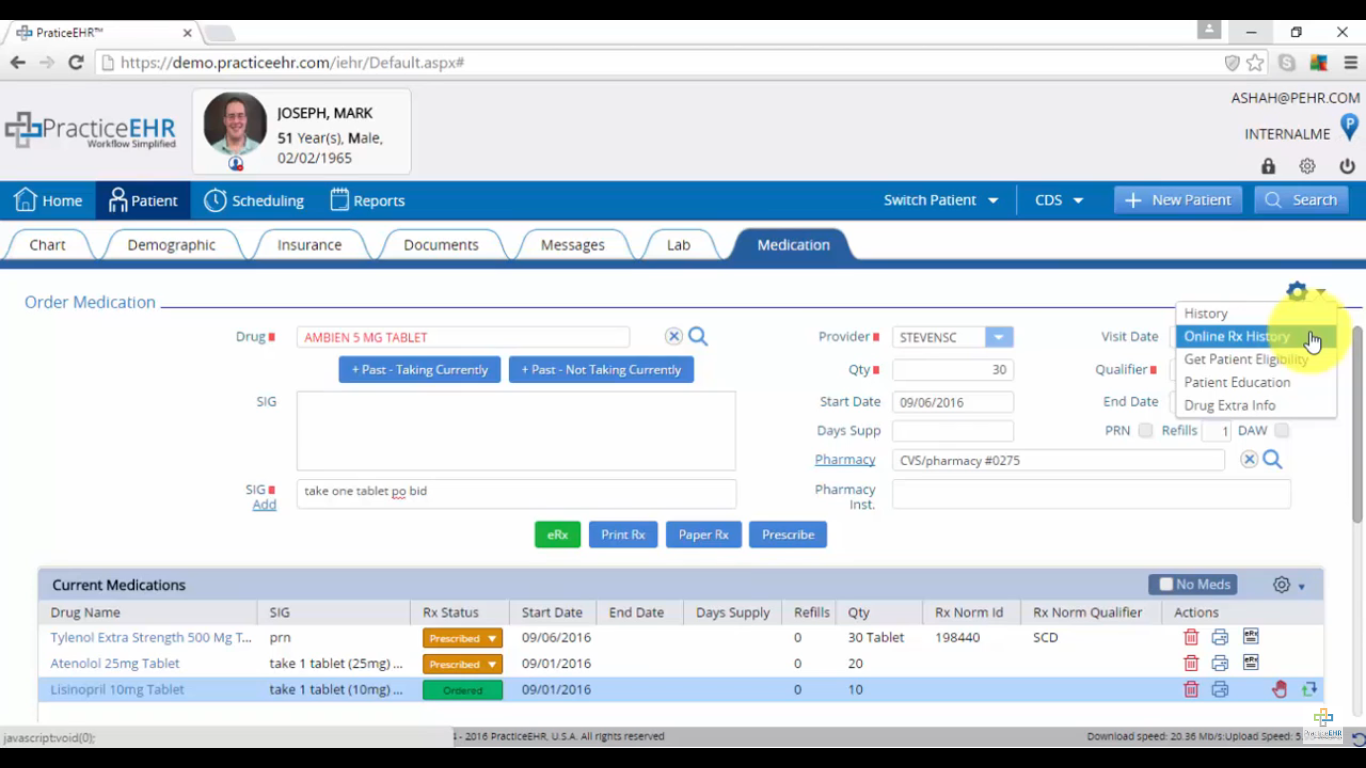This screenshot has height=768, width=1366.
Task: Open the lock icon in top right
Action: 1268,167
